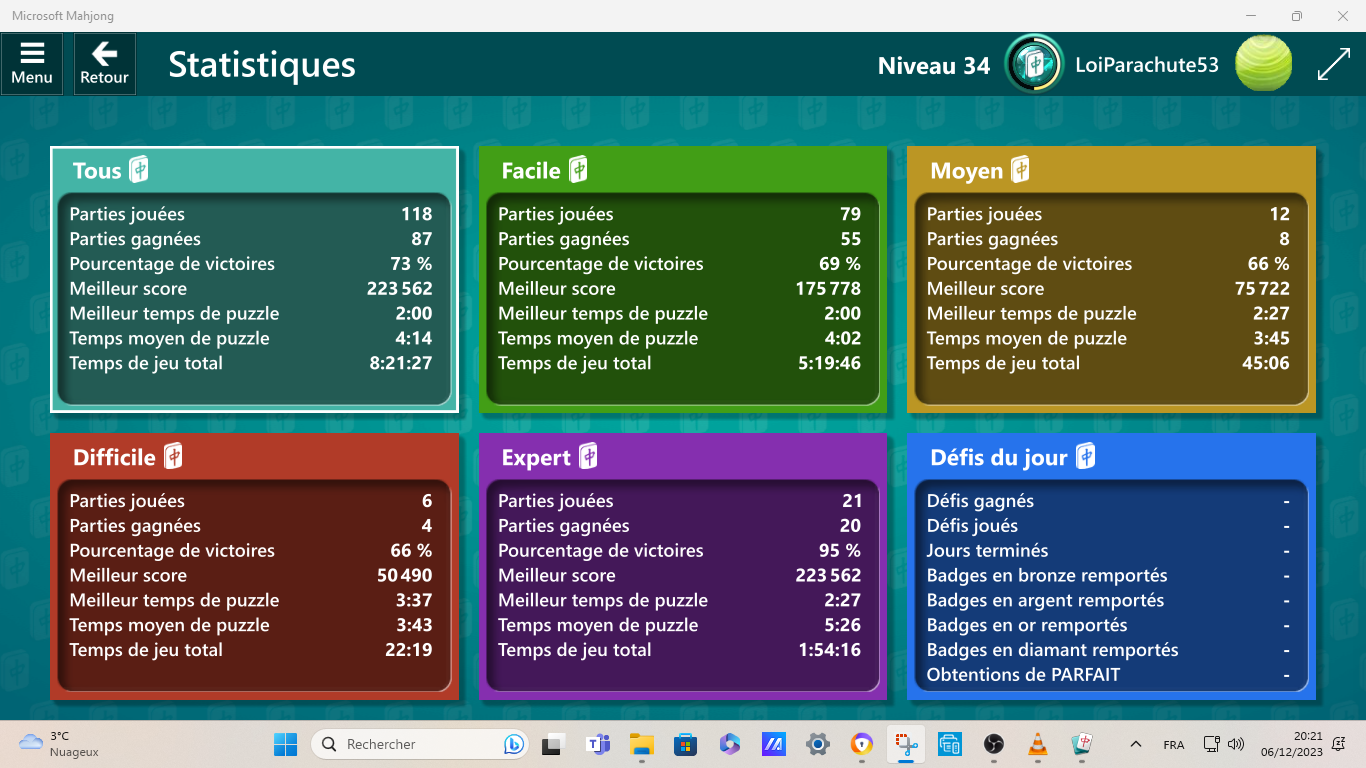The width and height of the screenshot is (1366, 768).
Task: Select the Moyen statistics panel
Action: click(1111, 279)
